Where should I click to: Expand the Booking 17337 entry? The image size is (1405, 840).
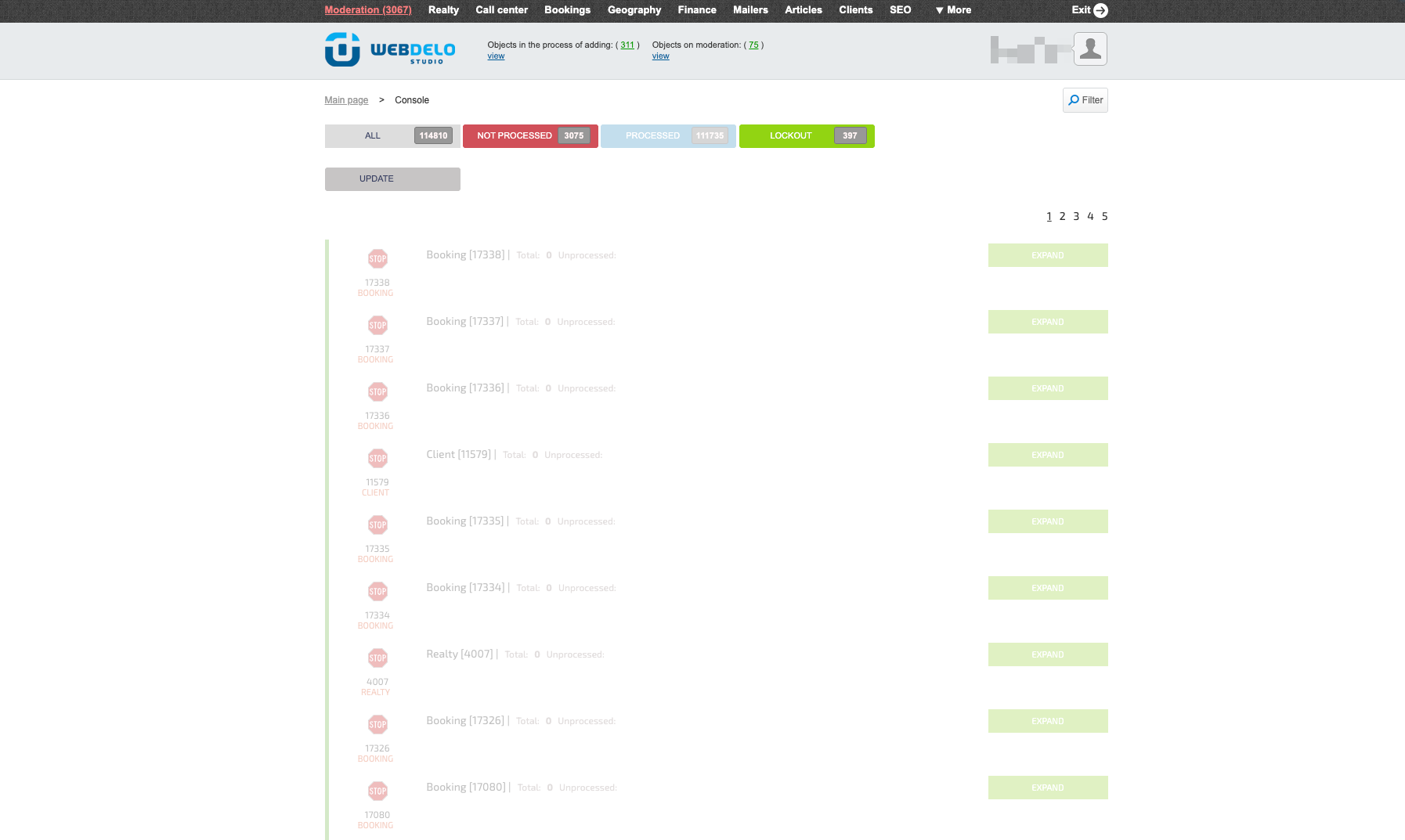1047,322
